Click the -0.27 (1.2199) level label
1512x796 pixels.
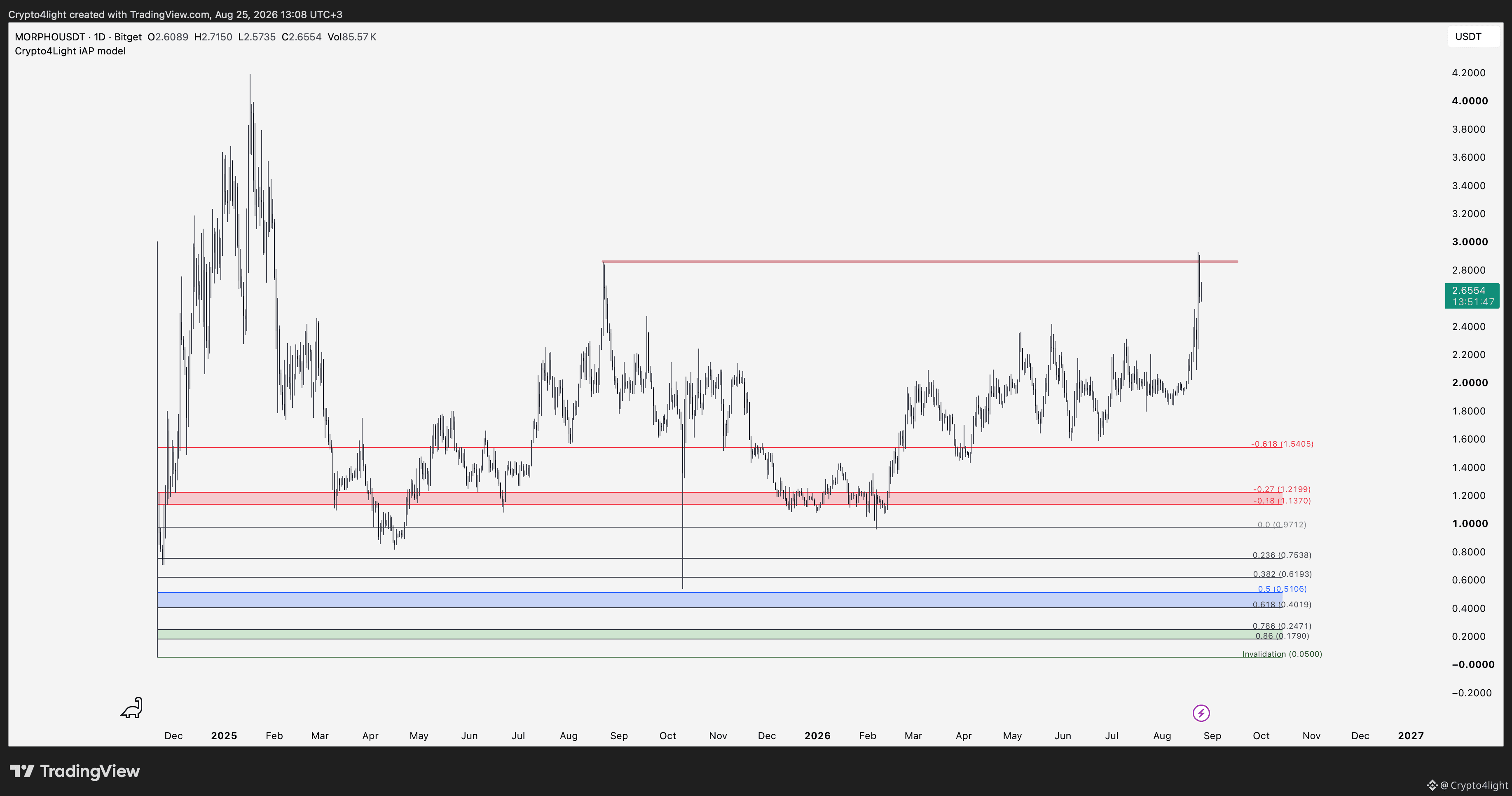(x=1281, y=489)
